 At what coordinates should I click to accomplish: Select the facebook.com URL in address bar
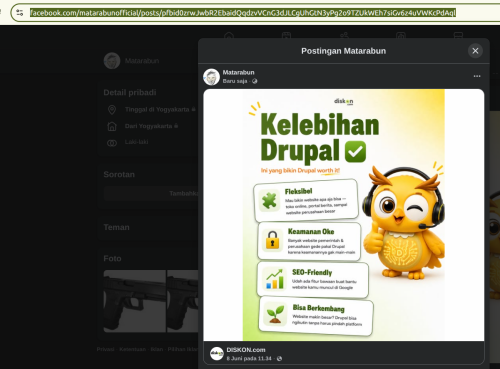point(243,13)
